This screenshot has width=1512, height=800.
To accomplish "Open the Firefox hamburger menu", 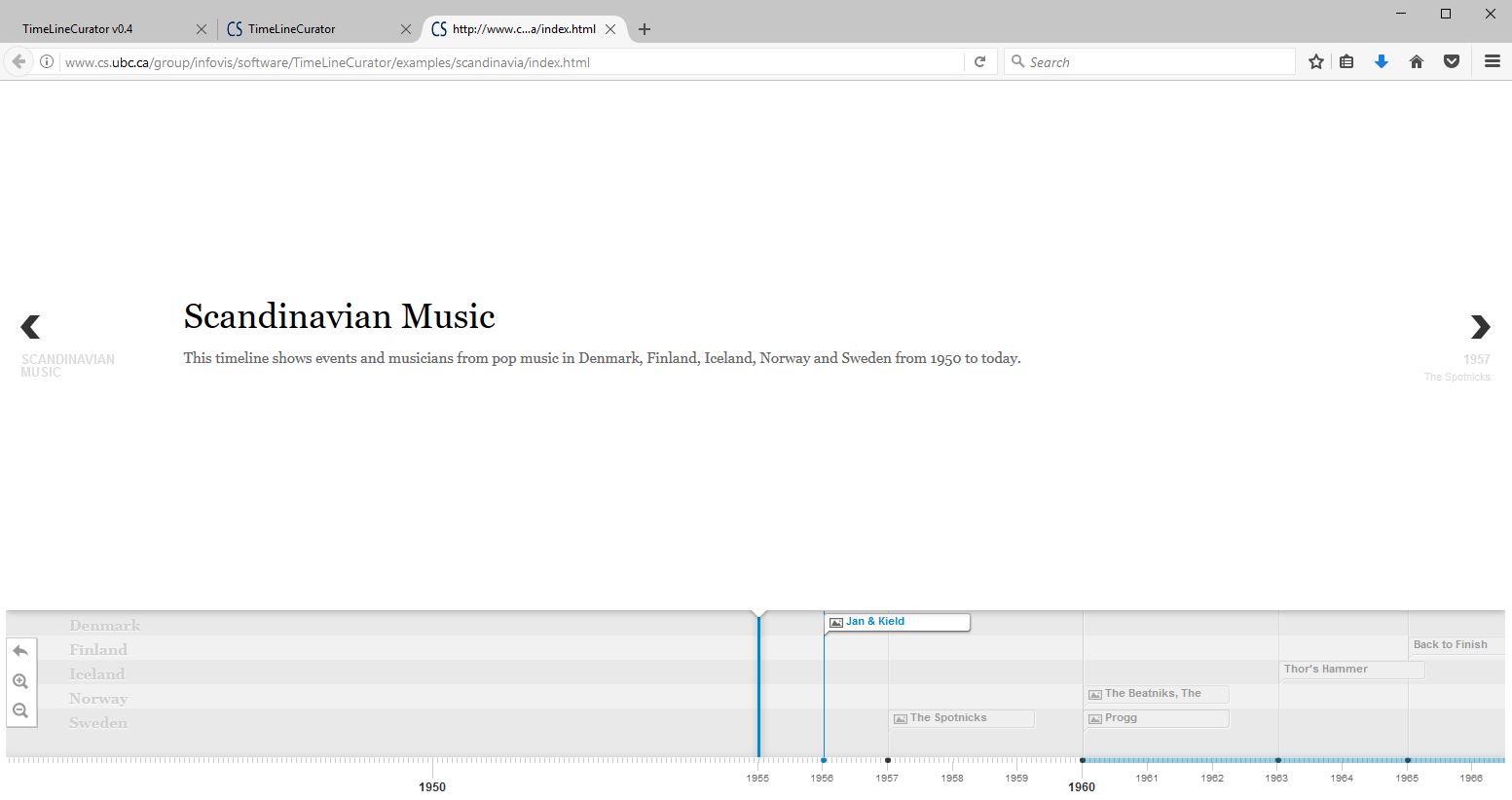I will coord(1492,62).
